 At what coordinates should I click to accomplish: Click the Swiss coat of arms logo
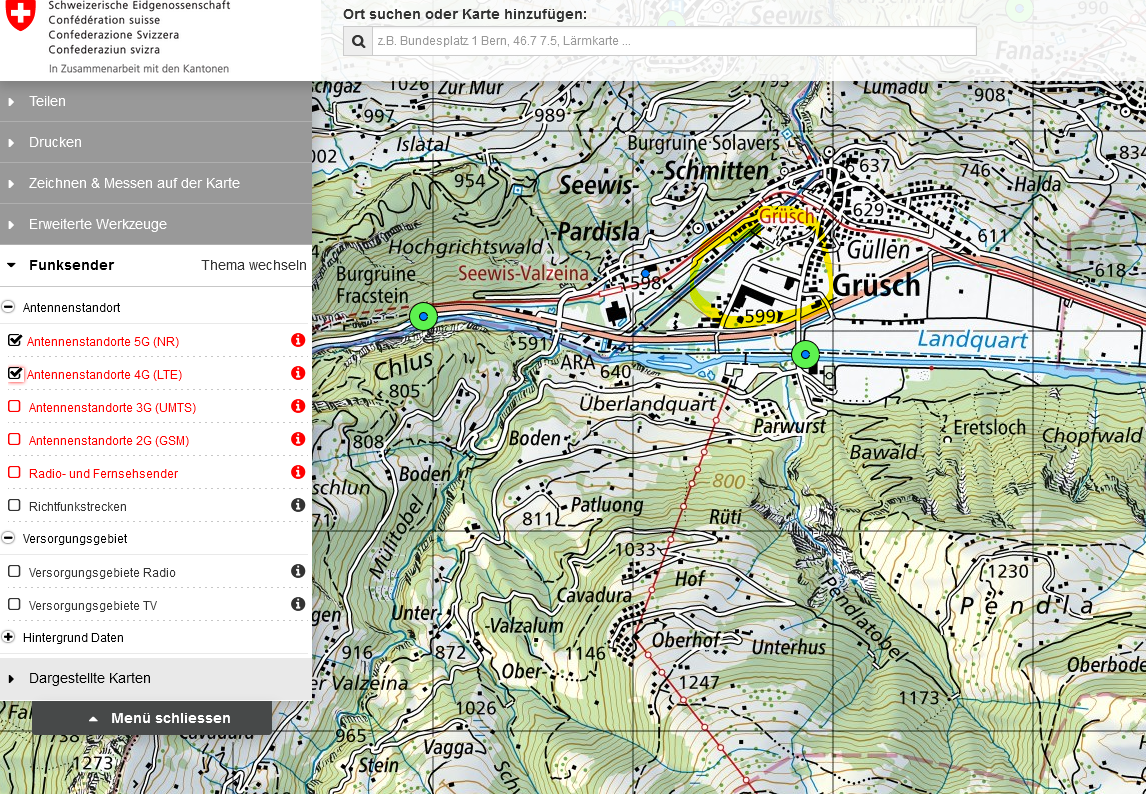[20, 15]
